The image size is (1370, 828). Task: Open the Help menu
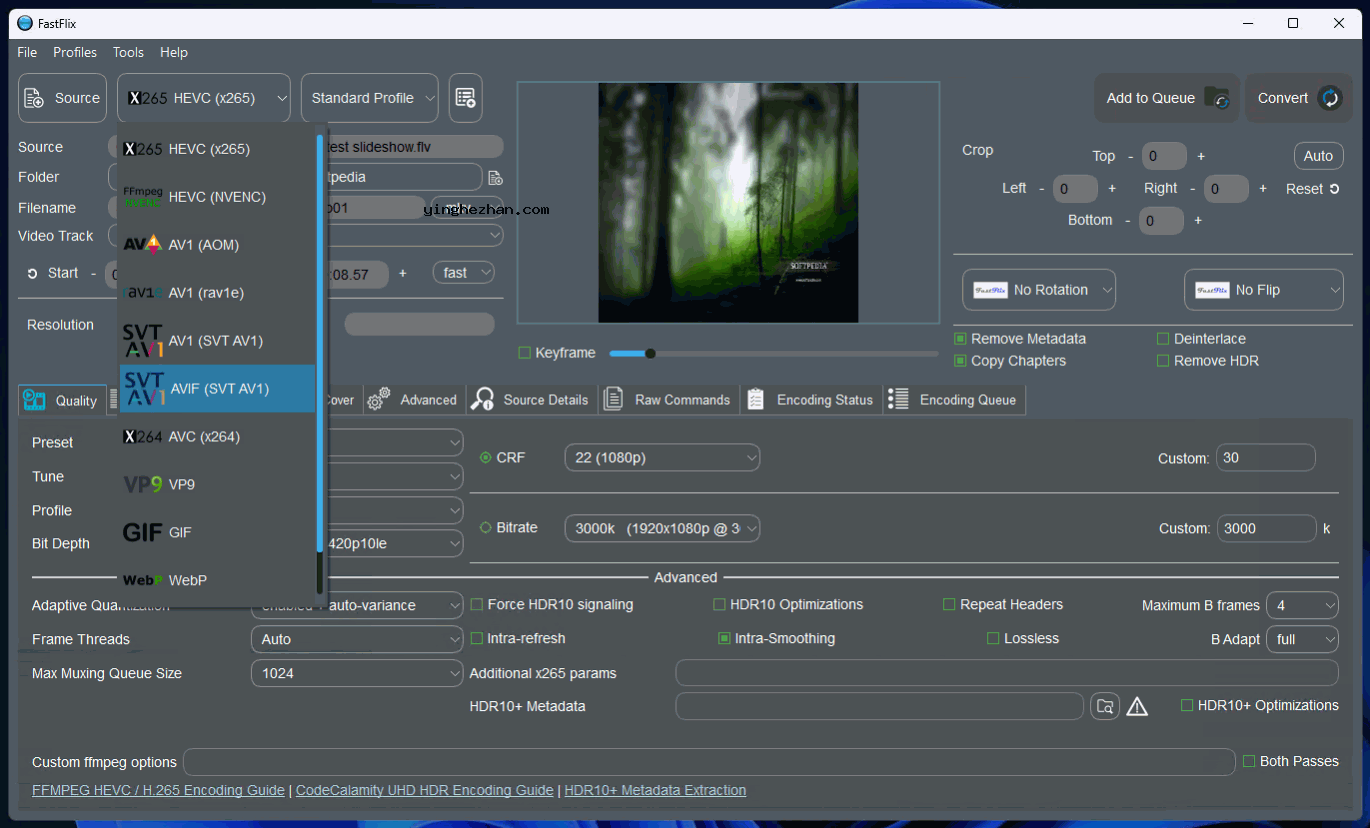[174, 52]
